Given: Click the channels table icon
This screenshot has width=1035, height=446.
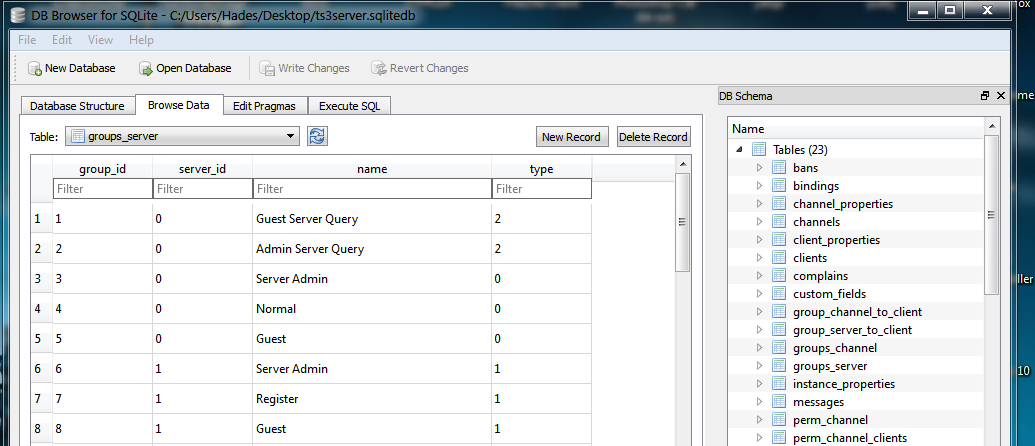Looking at the screenshot, I should click(x=780, y=222).
